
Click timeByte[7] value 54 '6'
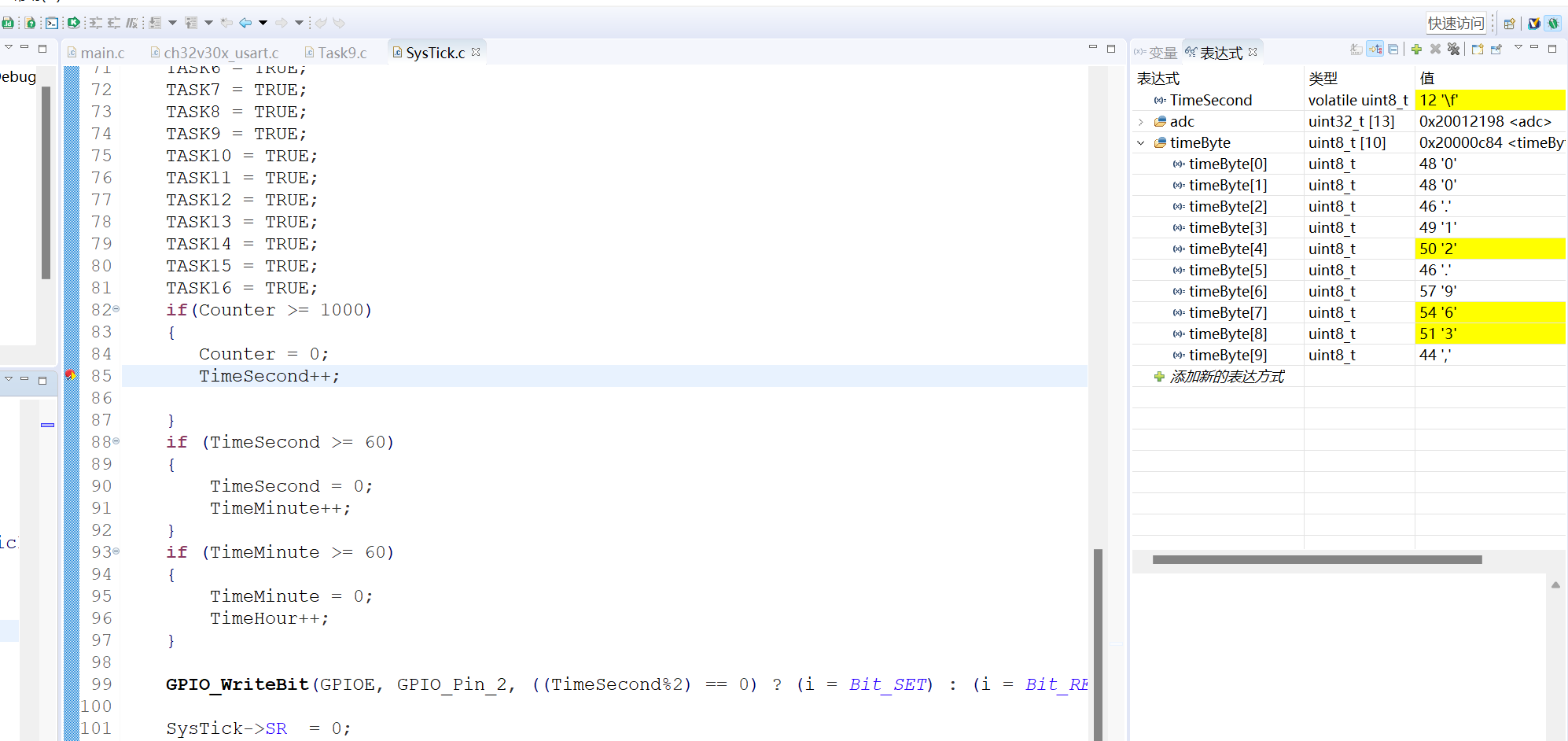1490,312
